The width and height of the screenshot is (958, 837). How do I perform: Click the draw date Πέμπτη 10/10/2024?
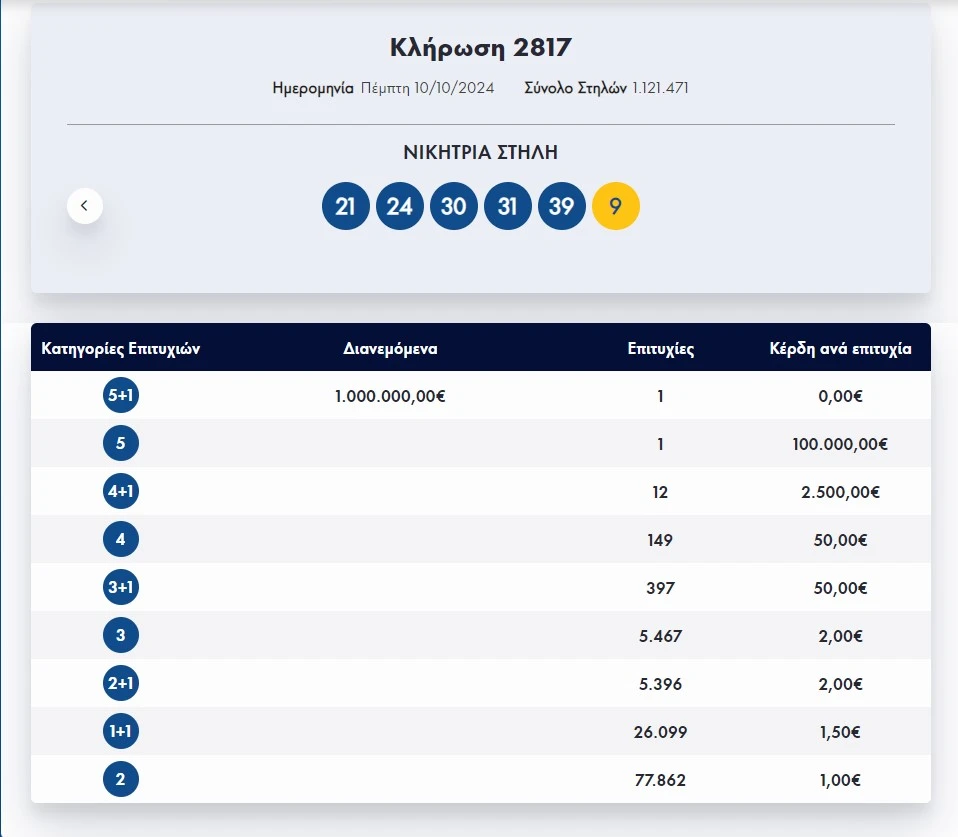click(x=427, y=88)
